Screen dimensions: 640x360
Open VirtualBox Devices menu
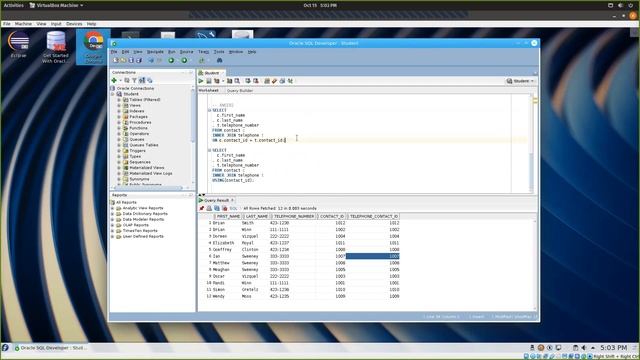click(74, 24)
